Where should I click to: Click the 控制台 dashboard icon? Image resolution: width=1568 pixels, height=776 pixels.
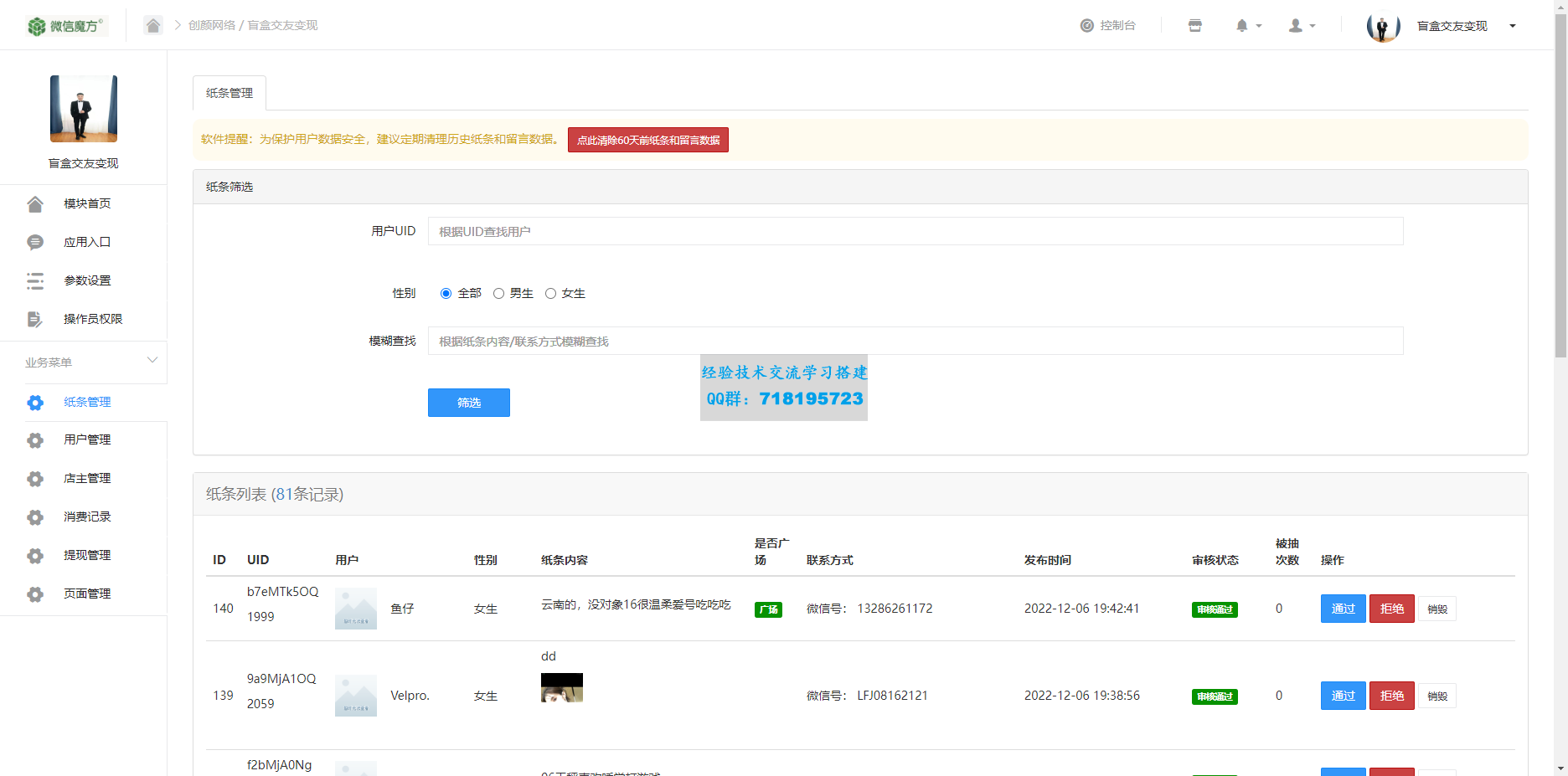(1087, 26)
